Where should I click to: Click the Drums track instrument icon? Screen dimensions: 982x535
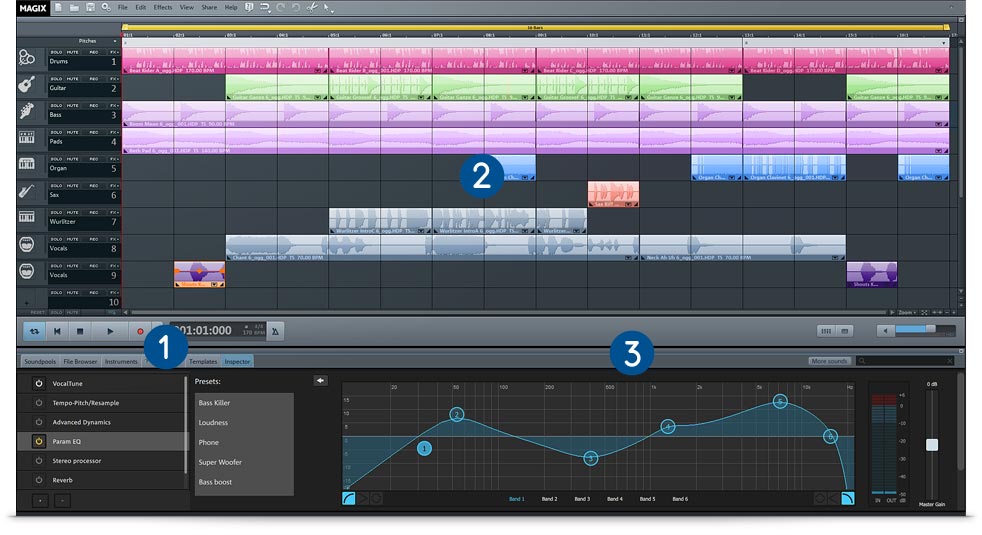tap(26, 58)
